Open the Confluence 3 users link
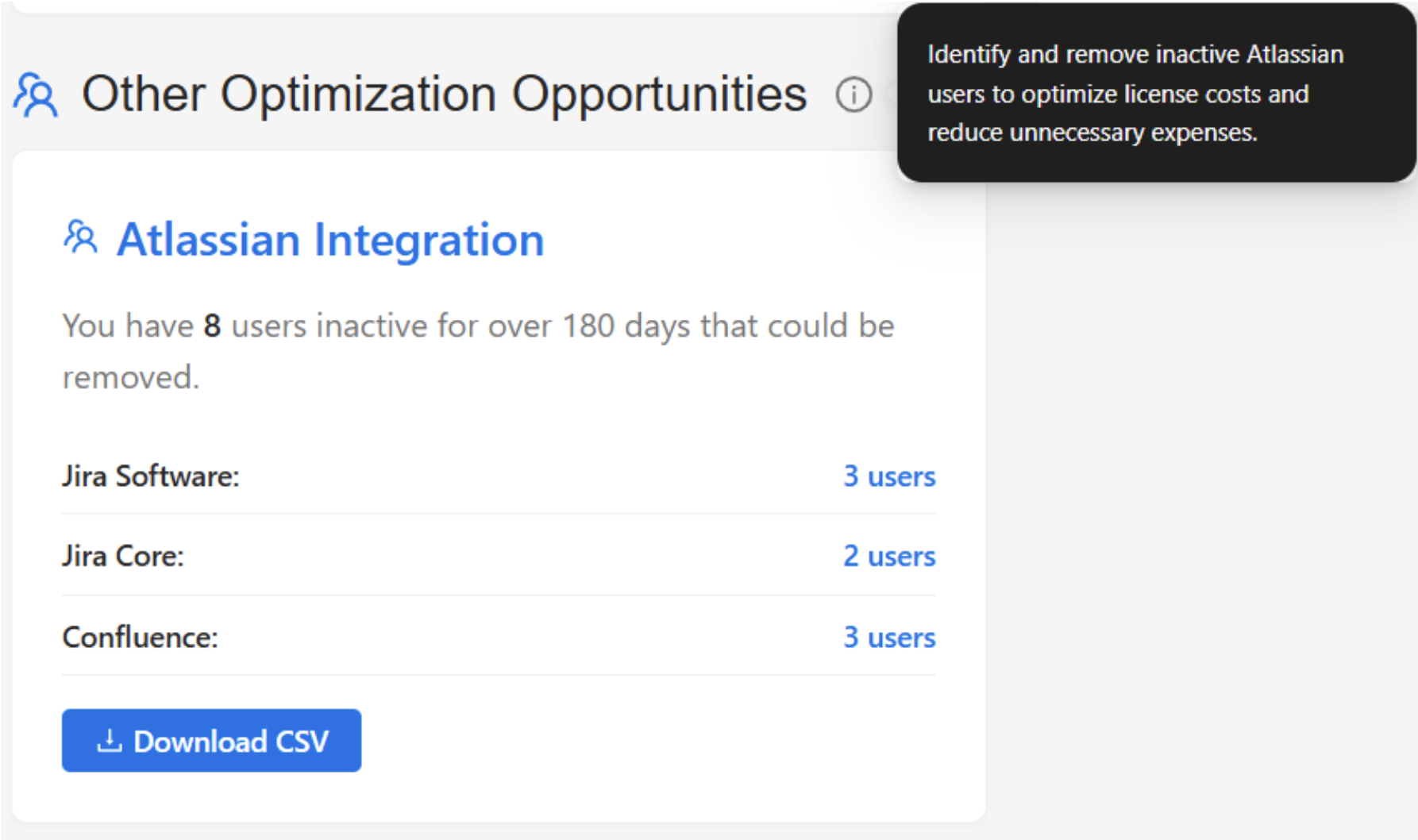Screen dimensions: 1418x840 tap(889, 637)
